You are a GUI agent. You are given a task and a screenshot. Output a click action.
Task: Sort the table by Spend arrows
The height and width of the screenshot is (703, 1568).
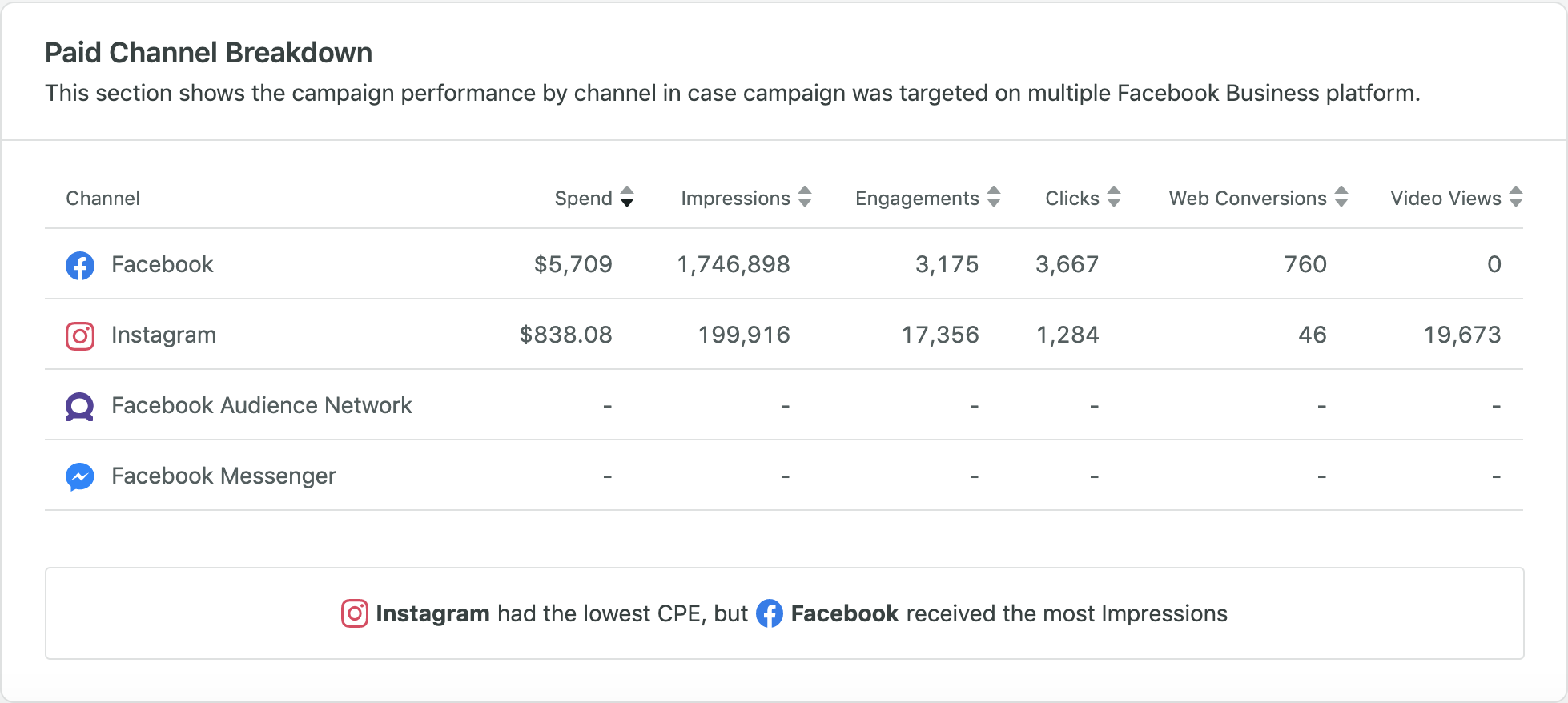628,197
